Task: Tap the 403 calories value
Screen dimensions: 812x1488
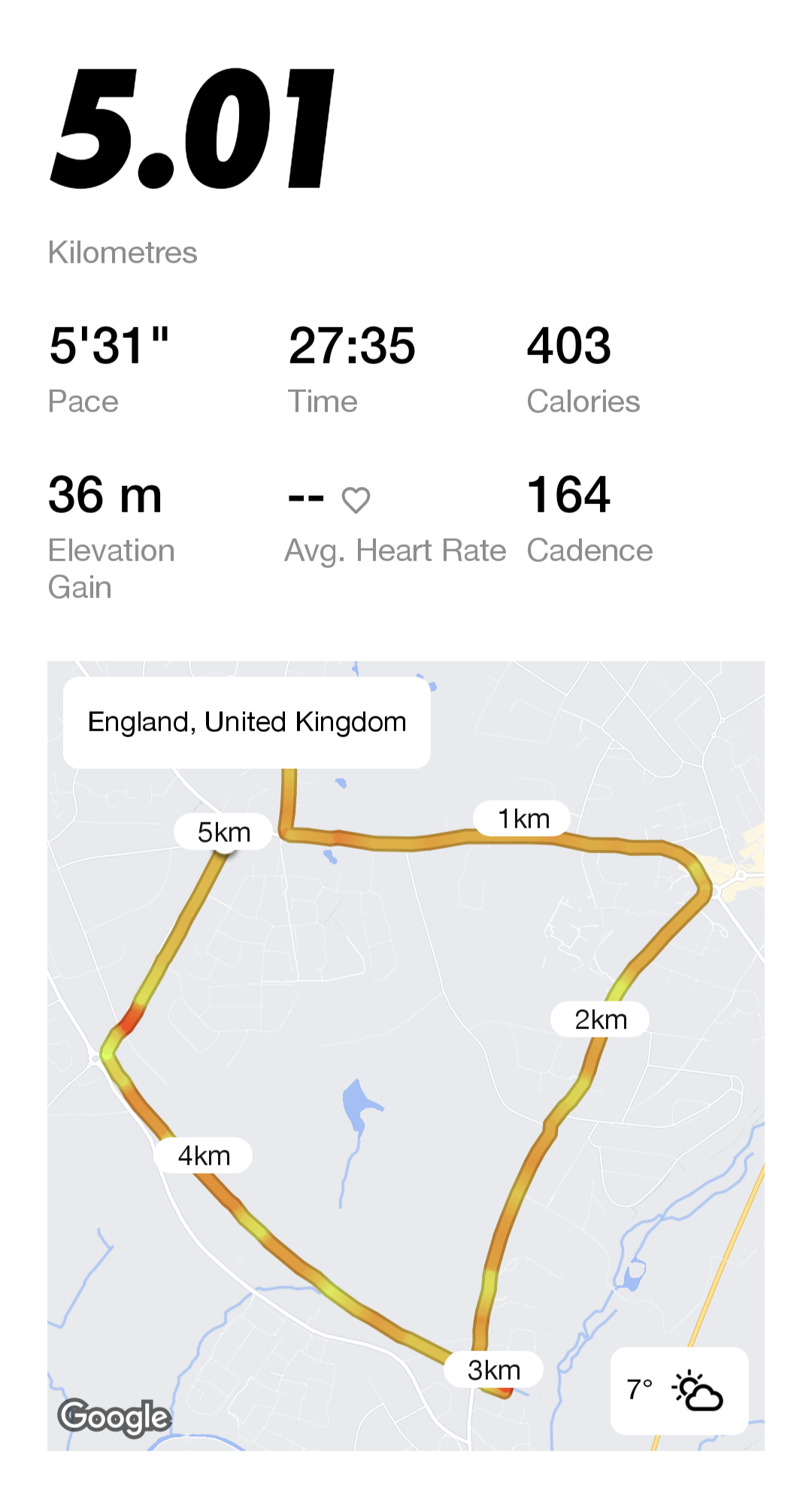Action: click(x=569, y=346)
